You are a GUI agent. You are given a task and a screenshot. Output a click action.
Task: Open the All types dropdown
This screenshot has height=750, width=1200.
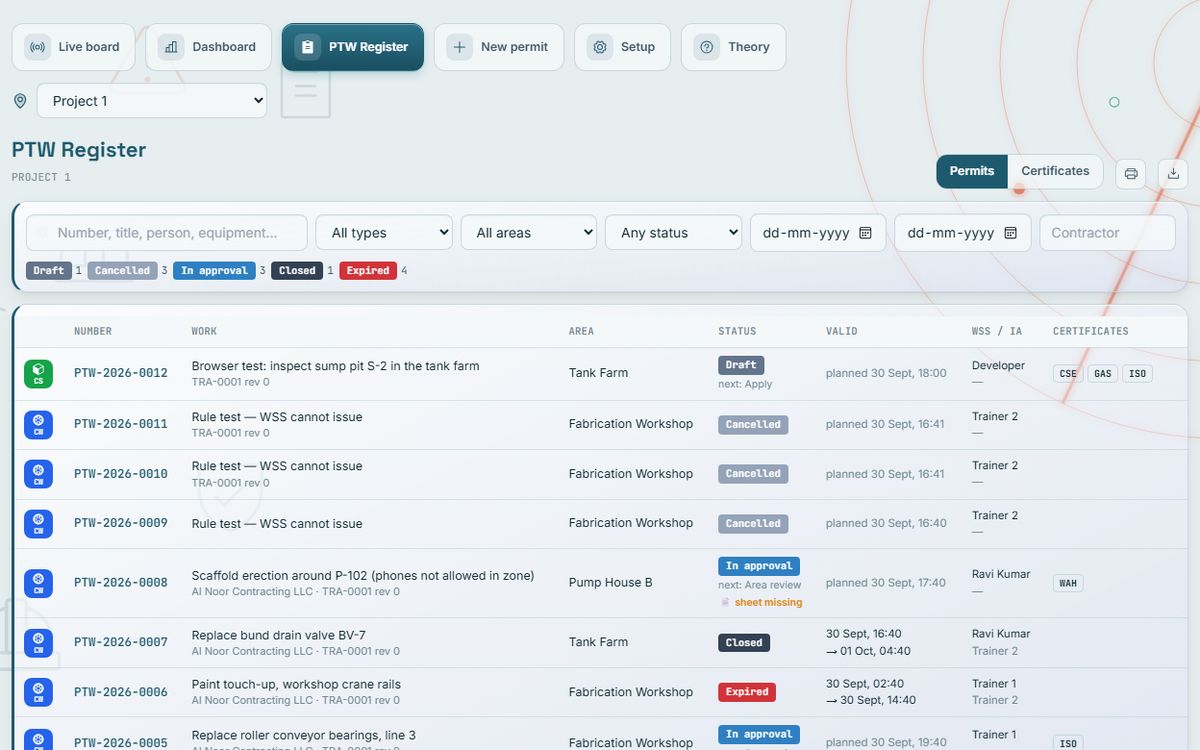click(x=384, y=233)
